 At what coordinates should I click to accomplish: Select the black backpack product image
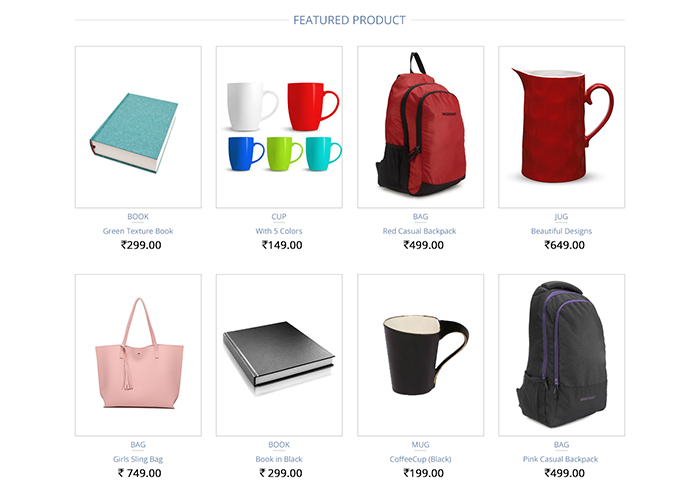click(561, 355)
